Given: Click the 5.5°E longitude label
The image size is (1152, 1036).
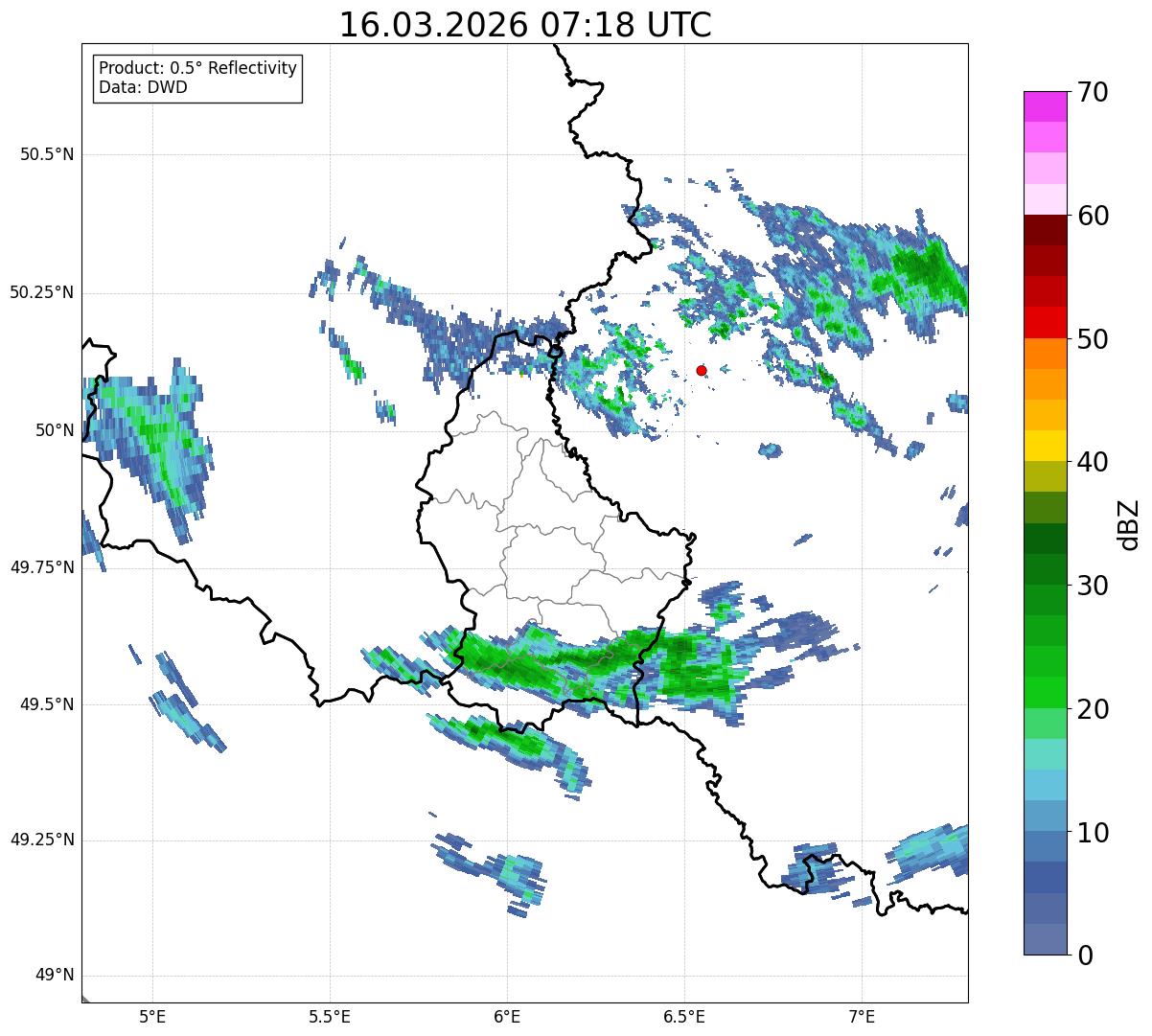Looking at the screenshot, I should (330, 1016).
